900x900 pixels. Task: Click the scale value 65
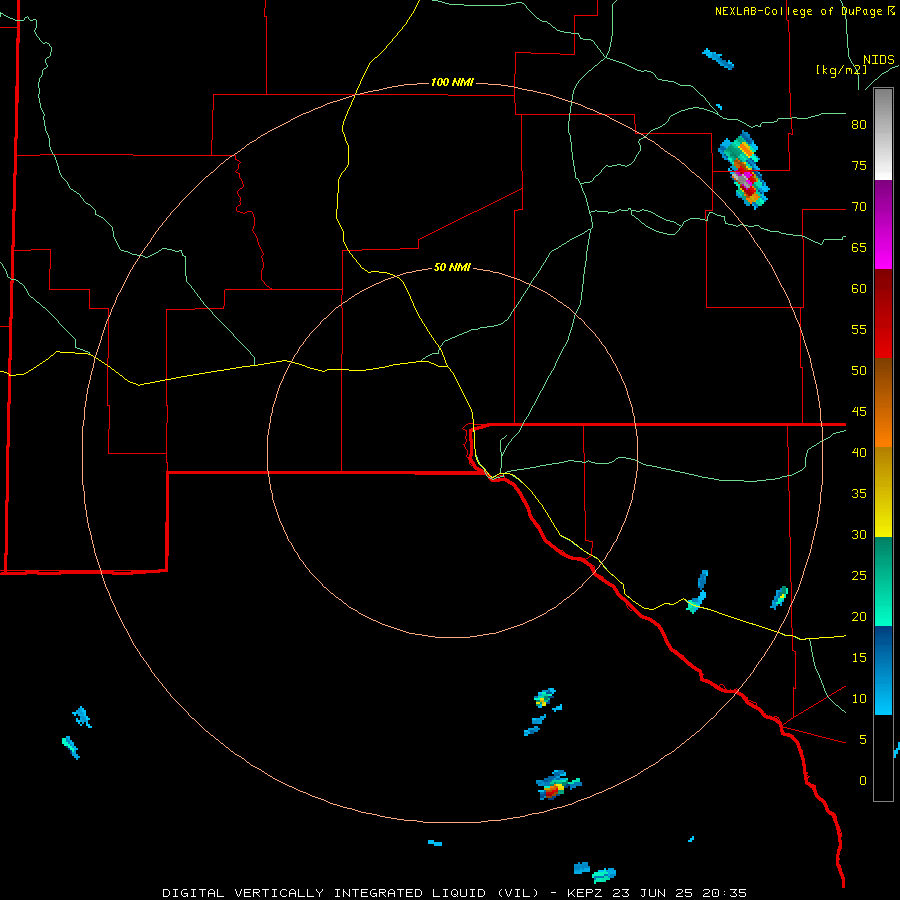pyautogui.click(x=859, y=248)
